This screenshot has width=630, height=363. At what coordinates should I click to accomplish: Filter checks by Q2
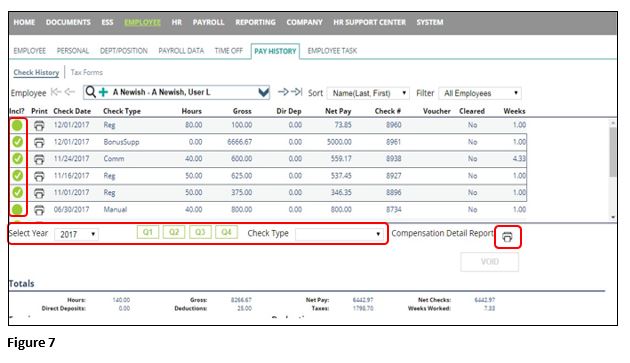(174, 232)
